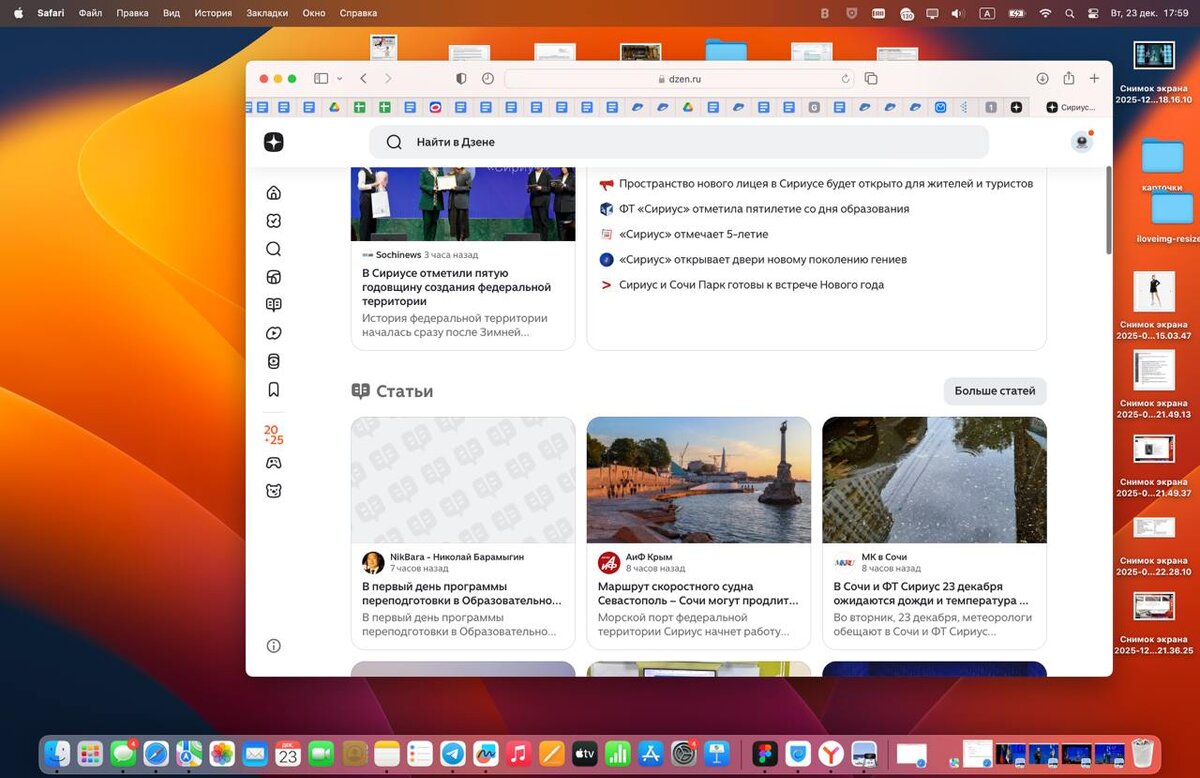Open the Music app in the Dock
The height and width of the screenshot is (778, 1200).
click(x=518, y=754)
